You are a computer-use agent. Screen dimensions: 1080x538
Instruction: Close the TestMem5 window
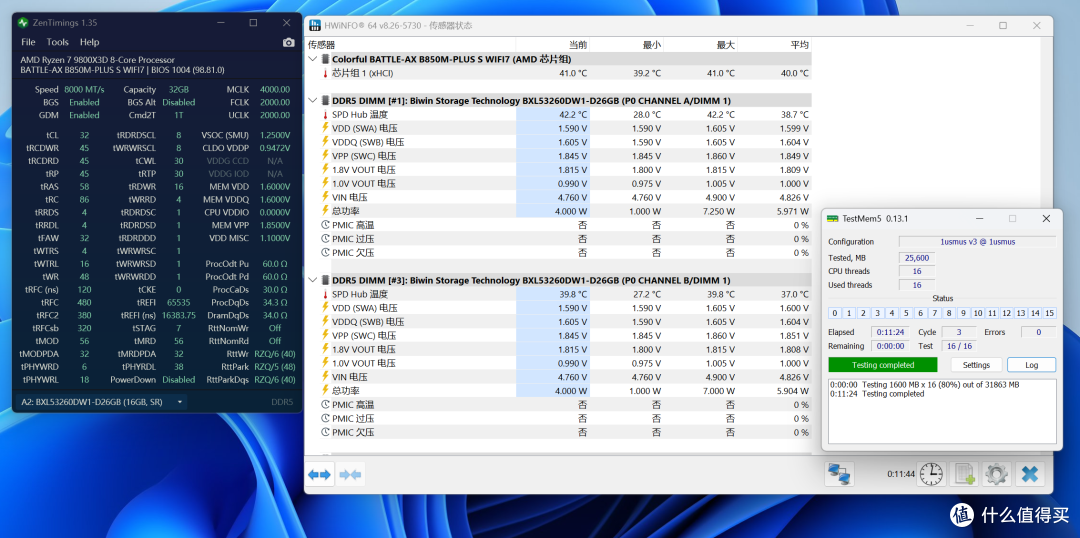click(1046, 218)
